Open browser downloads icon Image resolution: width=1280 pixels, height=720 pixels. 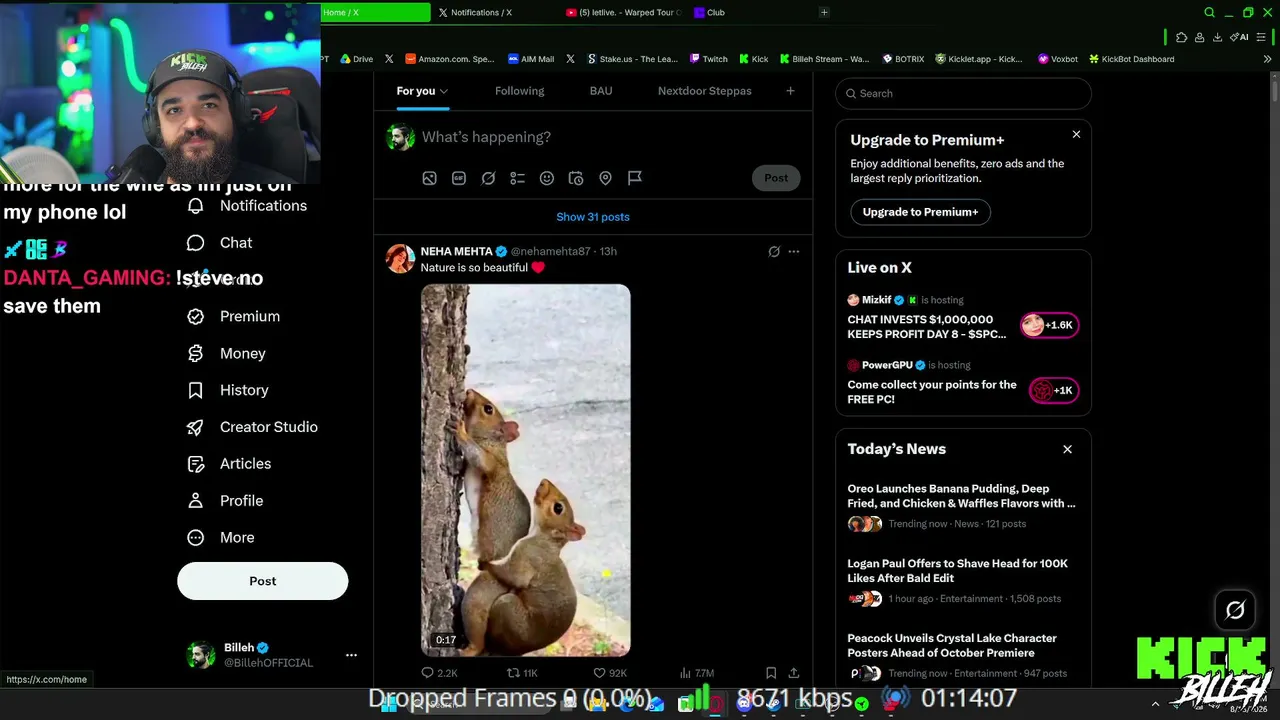tap(1217, 37)
